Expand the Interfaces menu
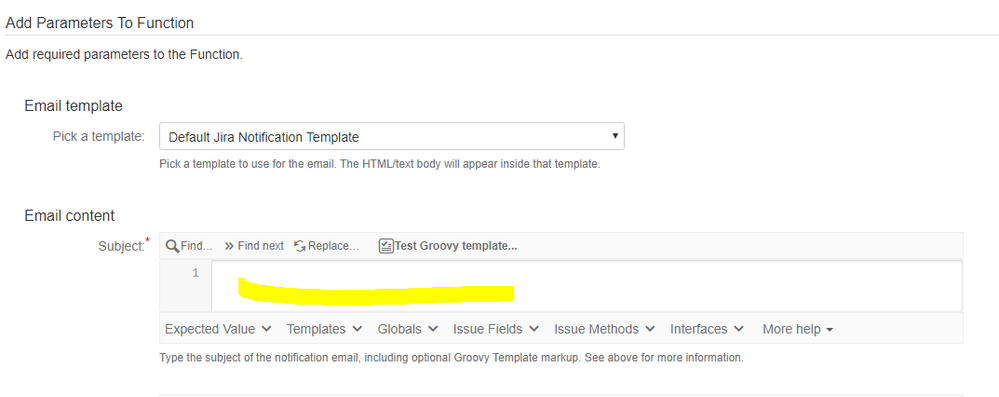 pyautogui.click(x=707, y=329)
